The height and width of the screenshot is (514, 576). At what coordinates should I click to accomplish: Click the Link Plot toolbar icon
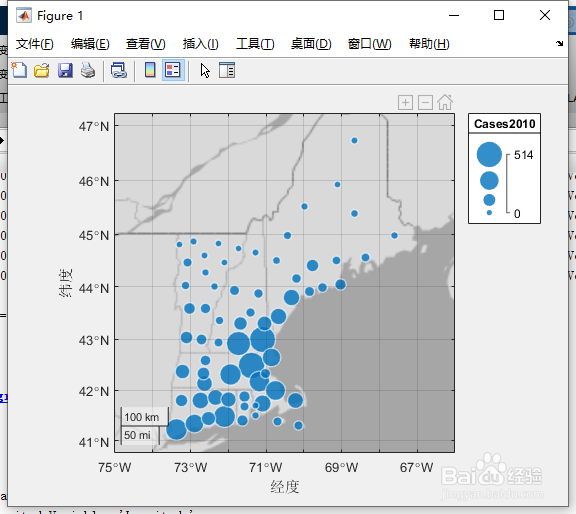pyautogui.click(x=119, y=70)
